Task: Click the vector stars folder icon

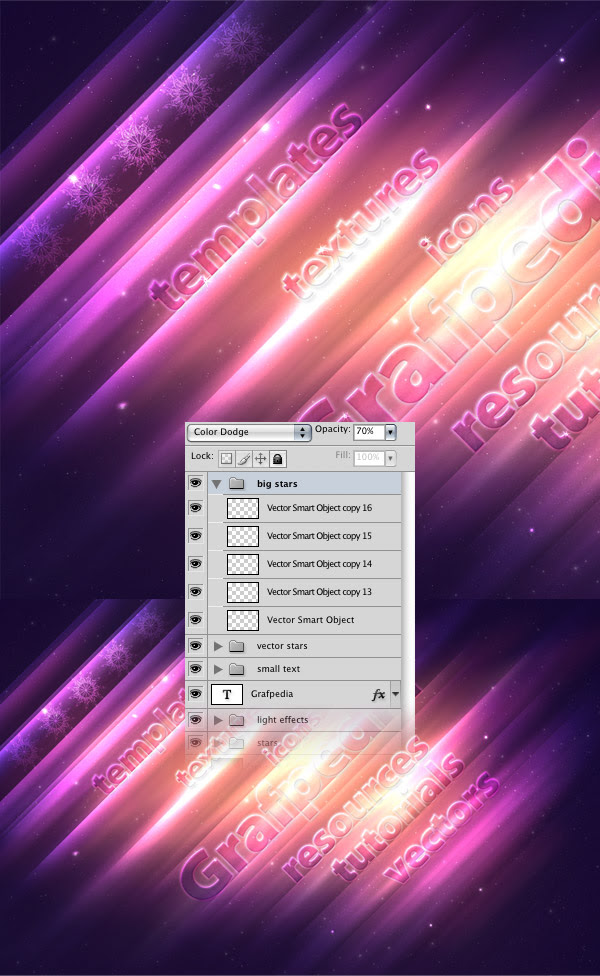Action: coord(237,646)
